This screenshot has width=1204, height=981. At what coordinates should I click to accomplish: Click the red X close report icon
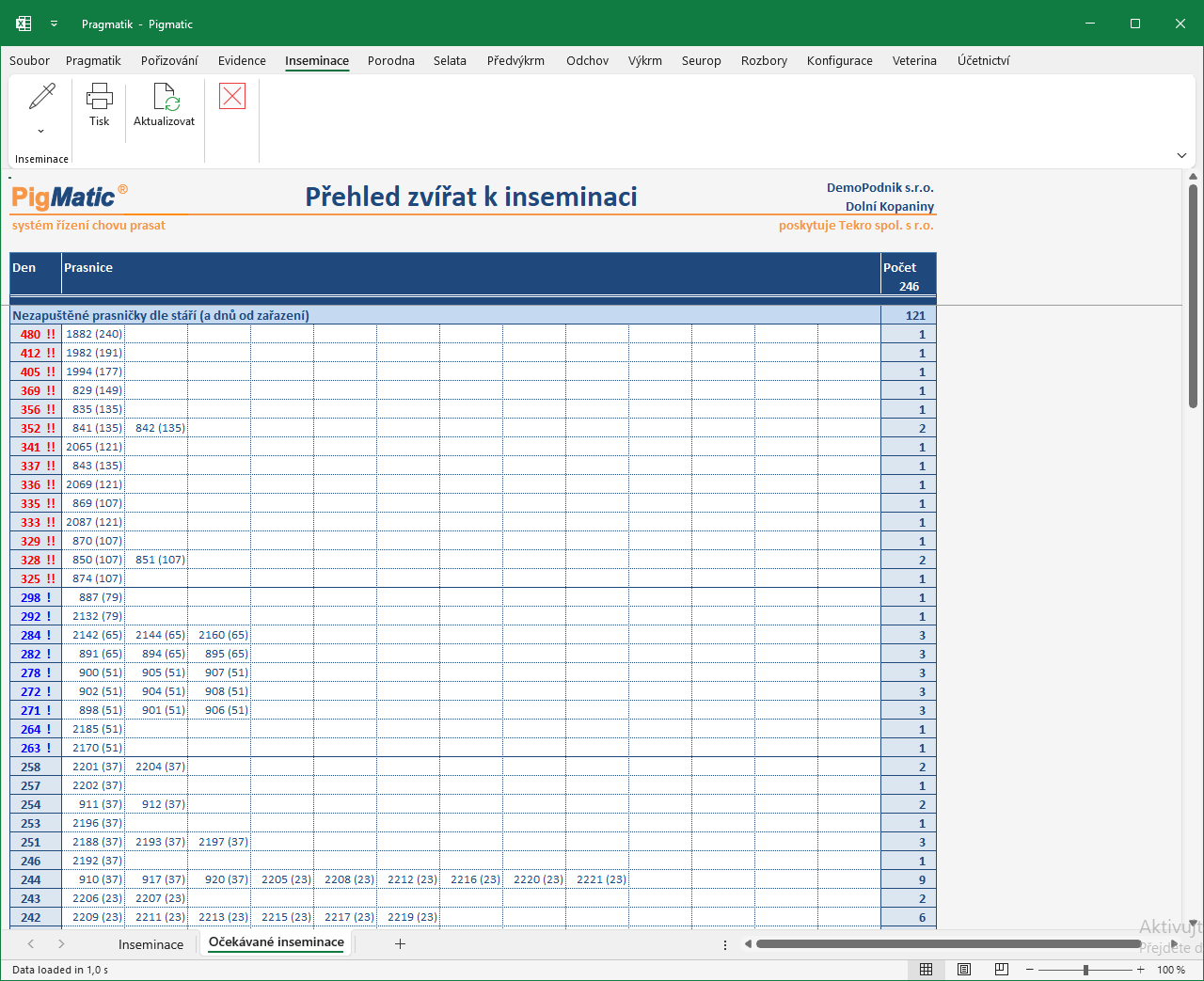(x=232, y=96)
